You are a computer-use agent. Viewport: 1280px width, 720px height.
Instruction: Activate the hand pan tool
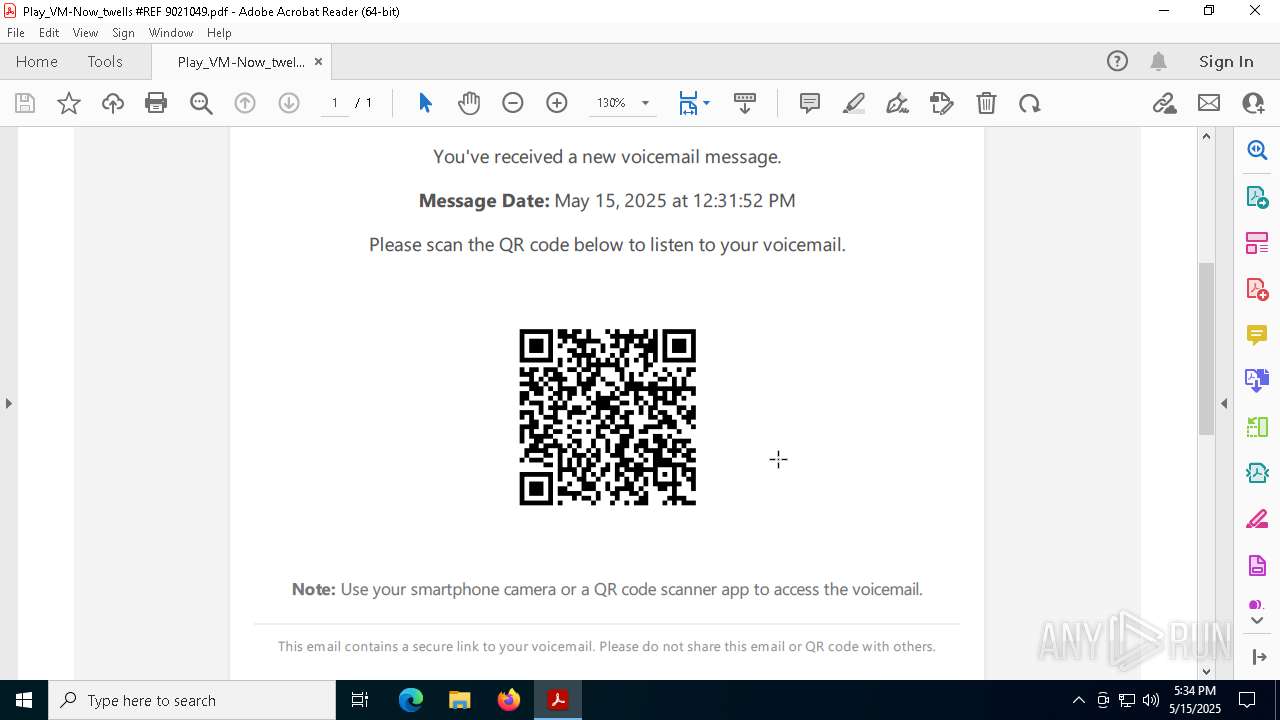[x=469, y=103]
